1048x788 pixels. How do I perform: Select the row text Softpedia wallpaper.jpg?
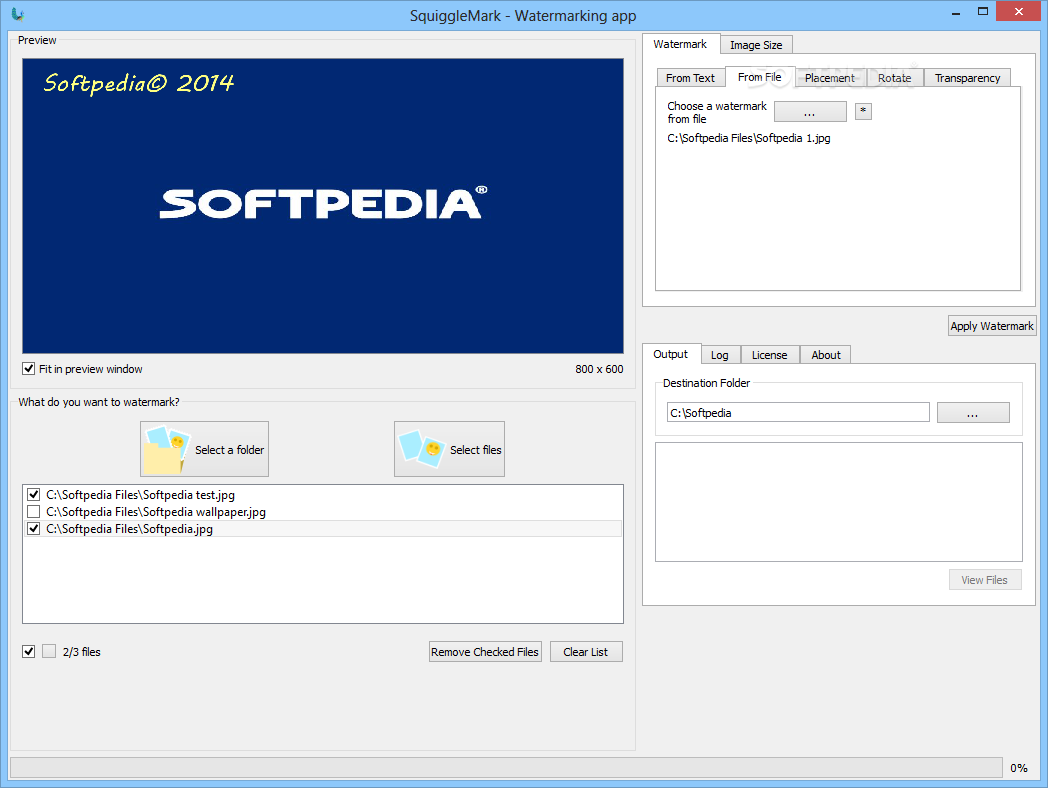coord(156,512)
